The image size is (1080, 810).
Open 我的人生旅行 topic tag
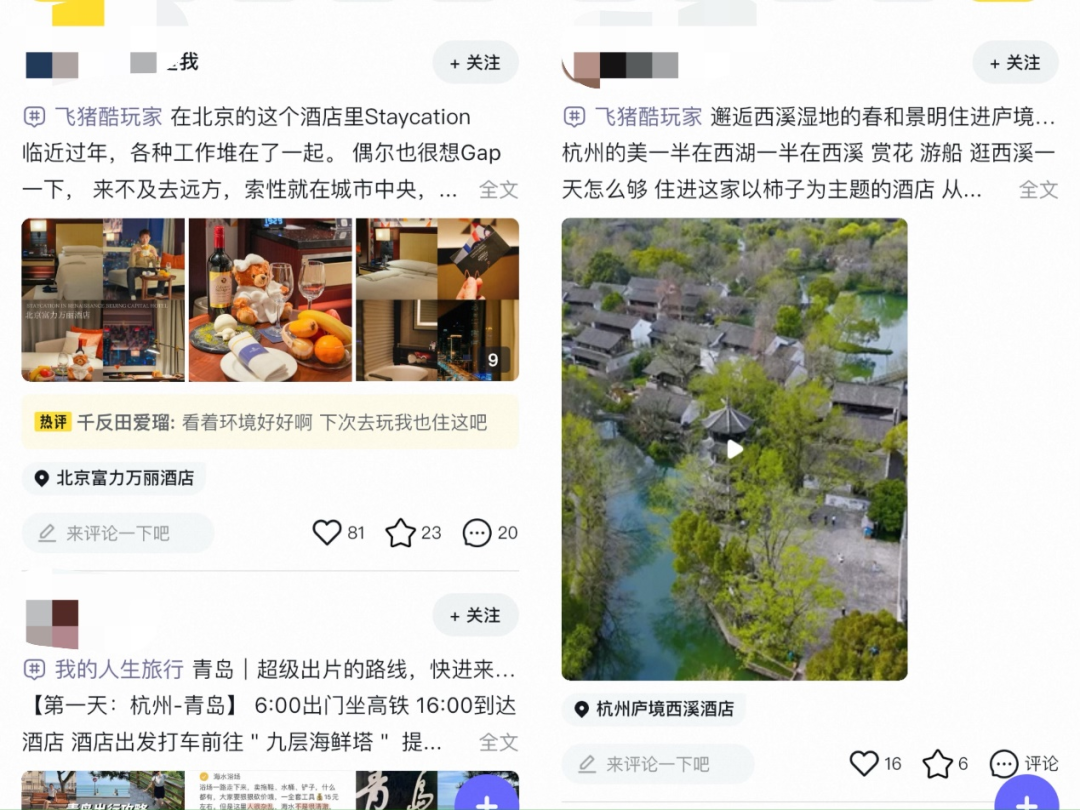click(118, 669)
